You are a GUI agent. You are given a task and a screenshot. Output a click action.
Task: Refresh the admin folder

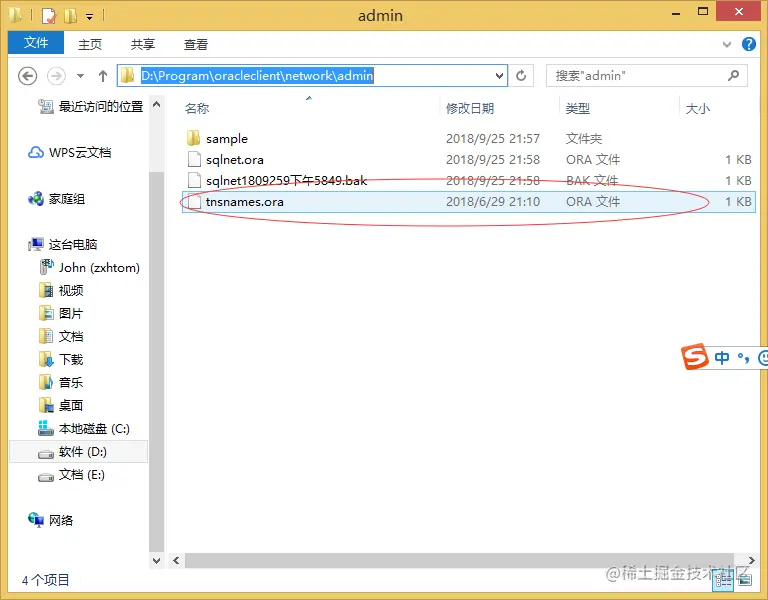coord(521,75)
